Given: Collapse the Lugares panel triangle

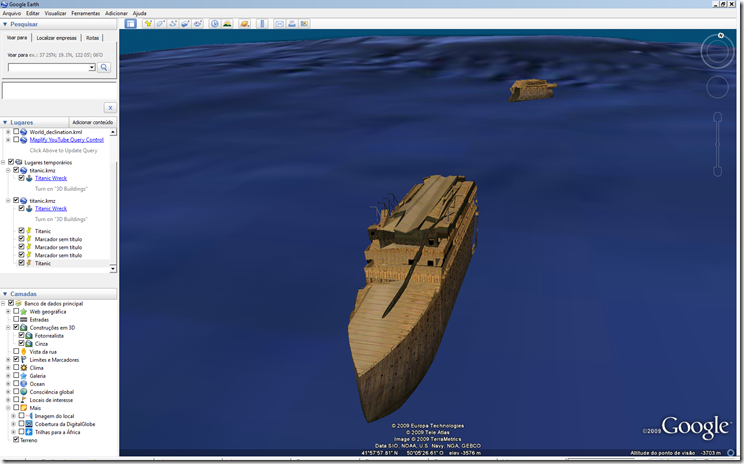Looking at the screenshot, I should (5, 122).
